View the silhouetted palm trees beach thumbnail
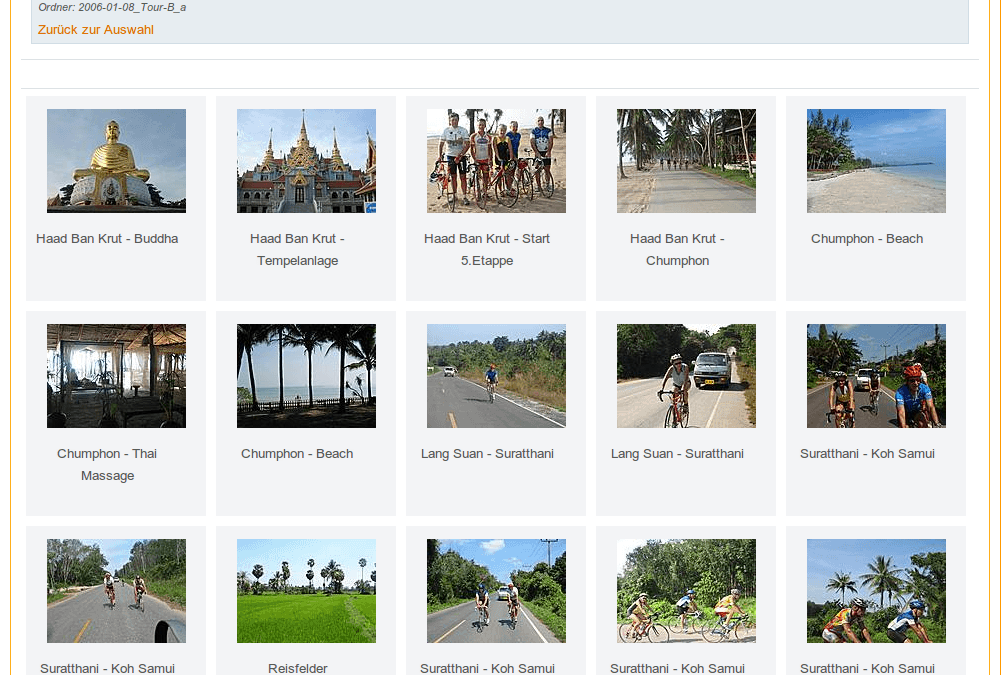This screenshot has width=1001, height=675. tap(306, 376)
